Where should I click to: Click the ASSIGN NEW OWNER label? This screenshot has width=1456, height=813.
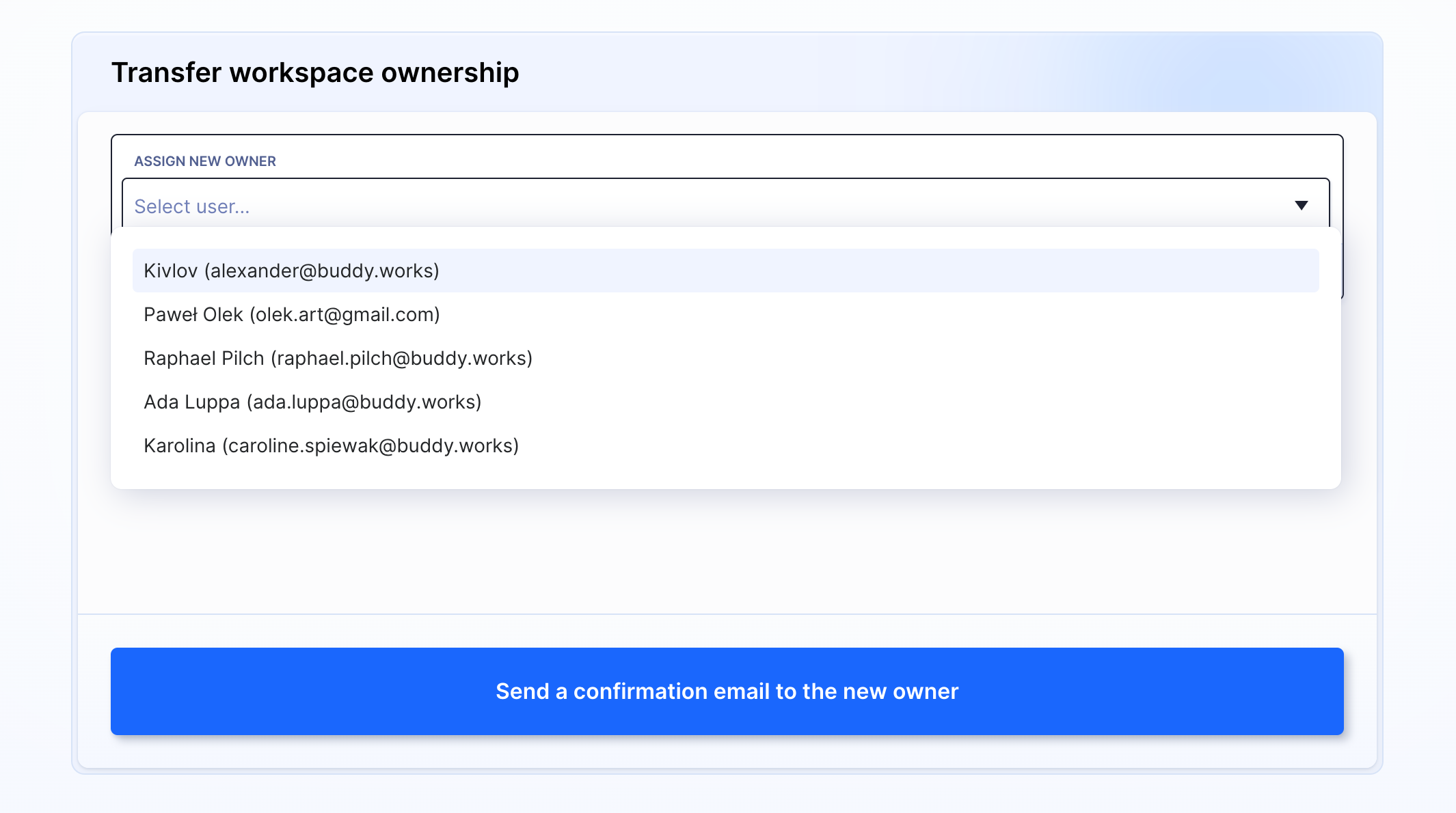coord(205,161)
